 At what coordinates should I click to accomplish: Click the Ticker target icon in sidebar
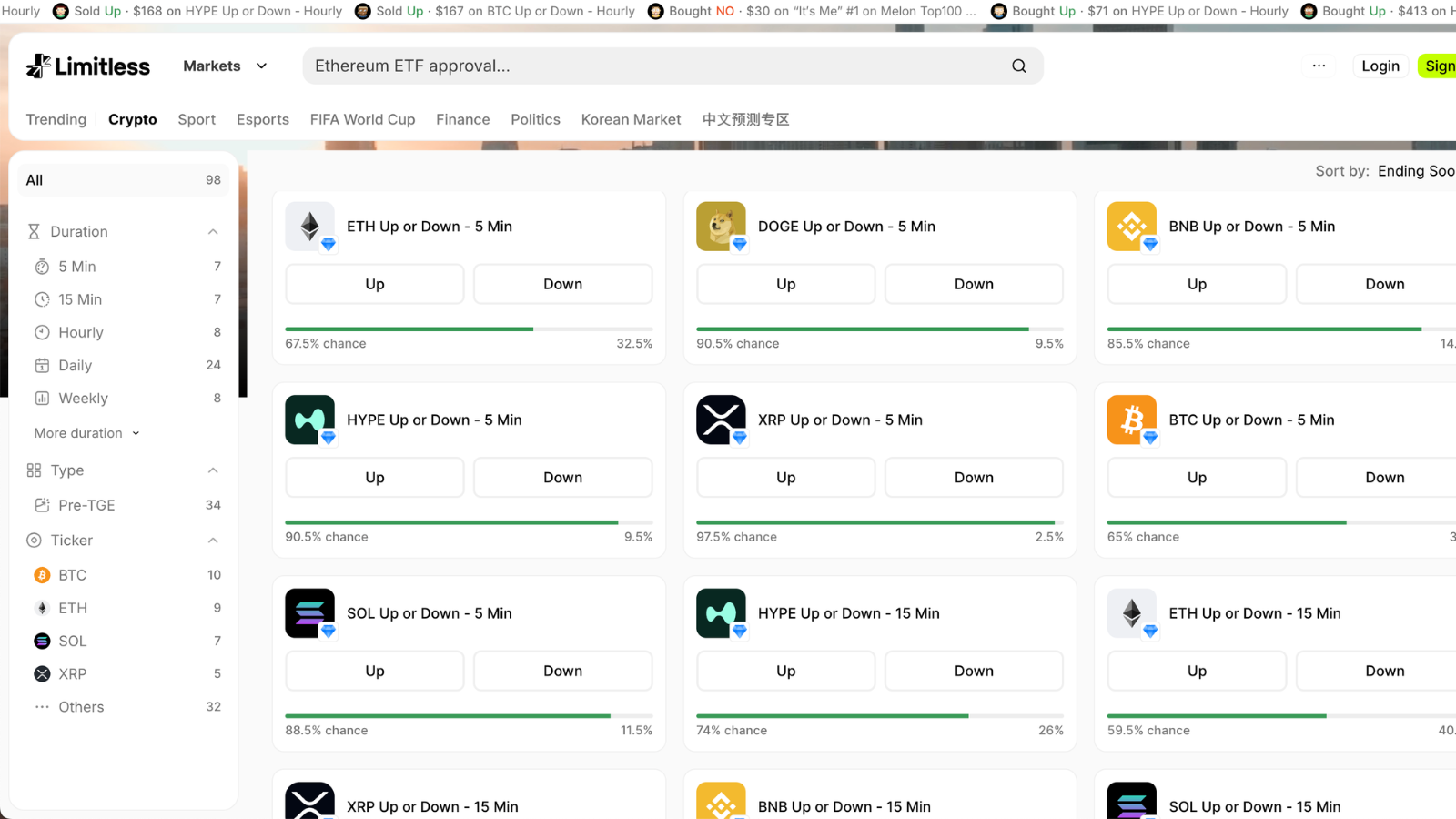(x=34, y=541)
